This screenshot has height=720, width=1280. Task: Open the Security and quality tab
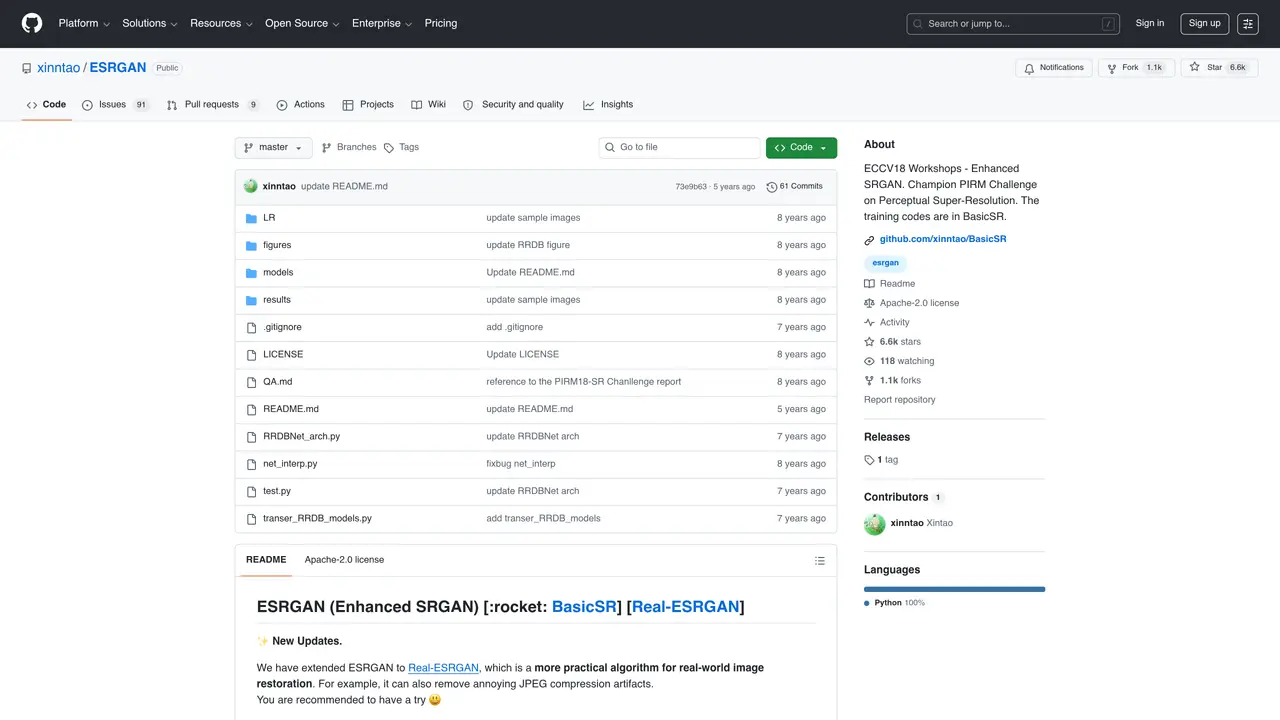click(513, 105)
